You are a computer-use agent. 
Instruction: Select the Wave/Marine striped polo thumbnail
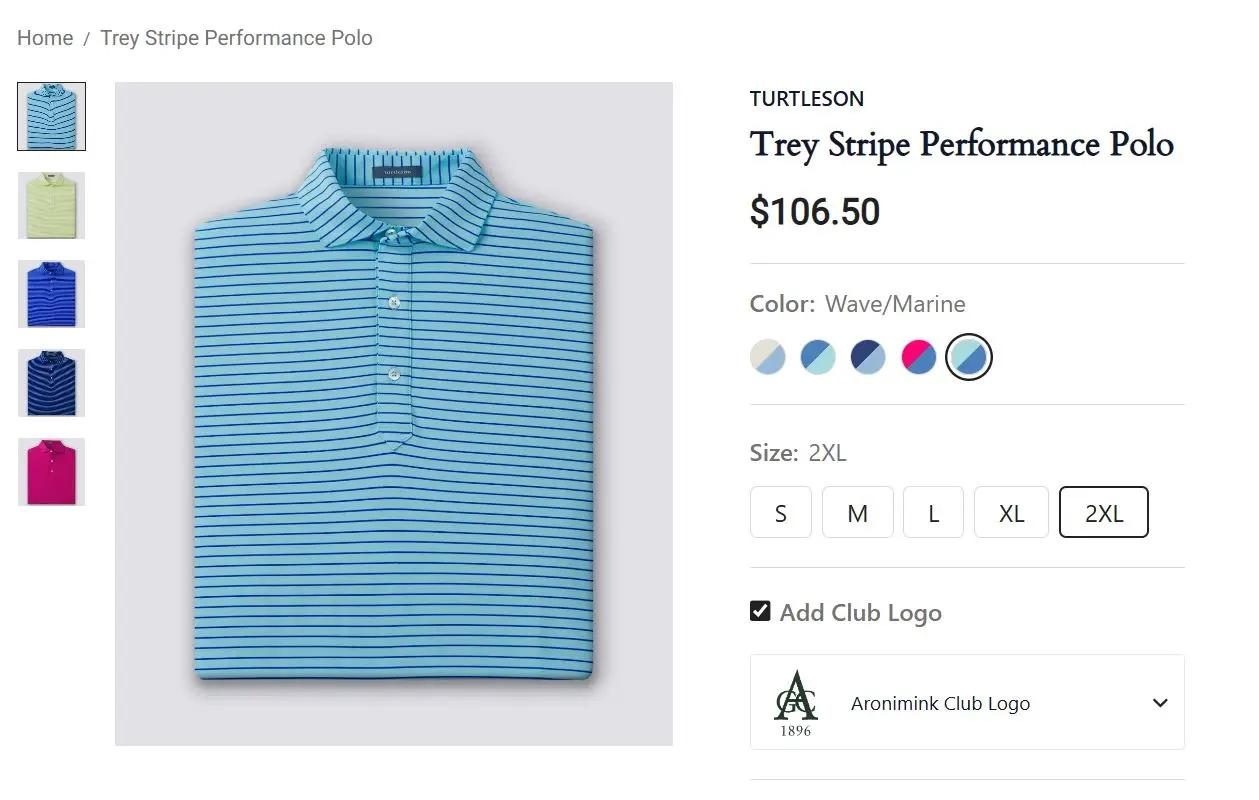[51, 116]
